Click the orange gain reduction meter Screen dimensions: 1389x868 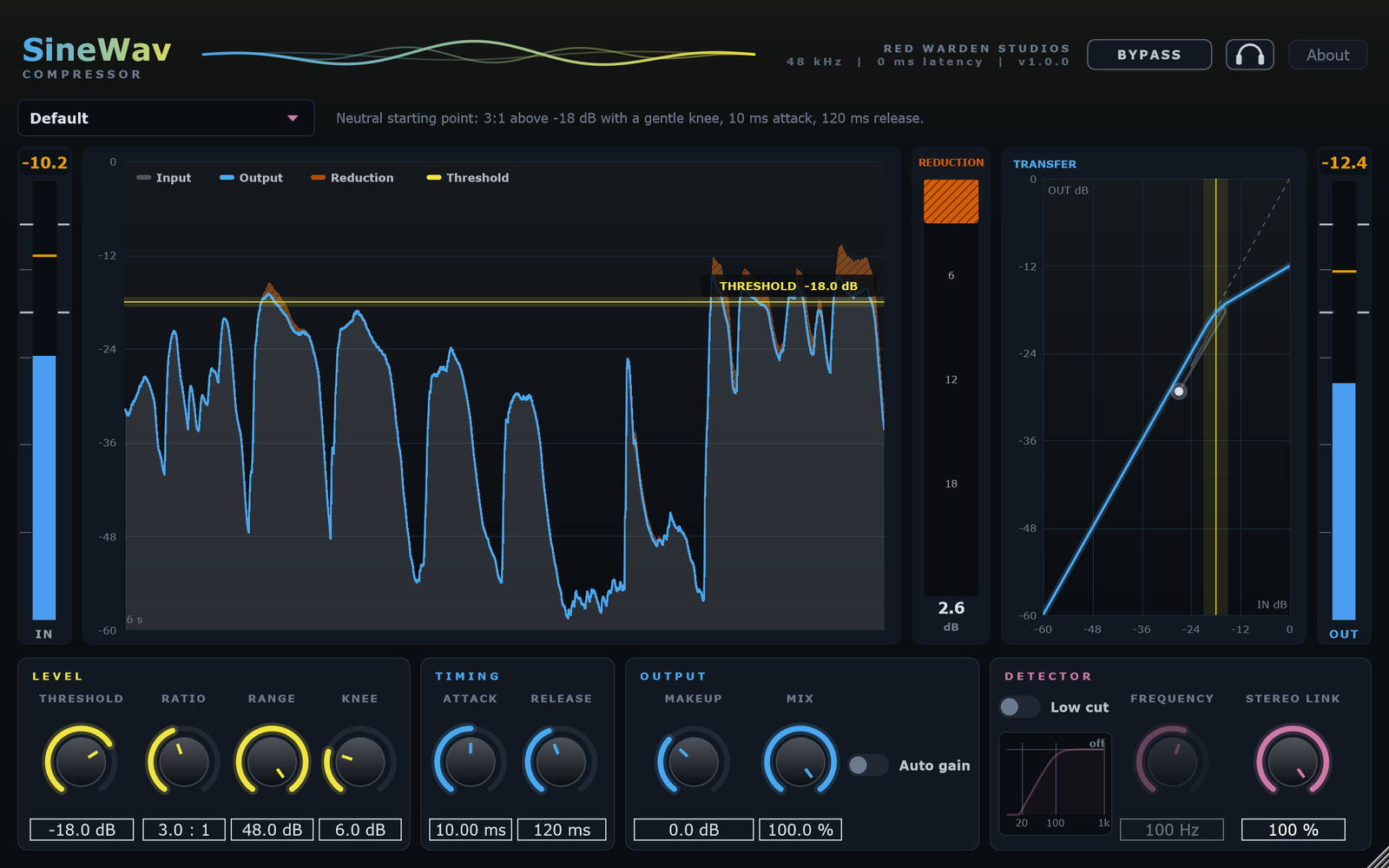click(x=951, y=201)
